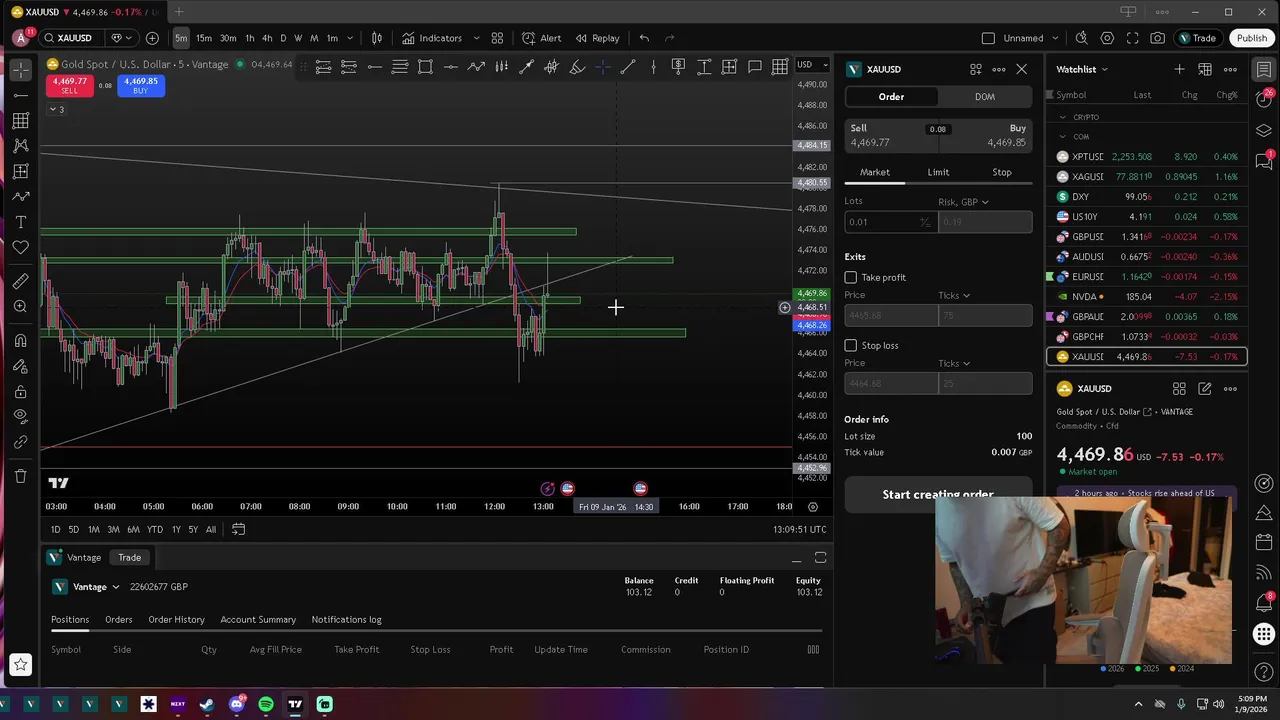Open the object tree layers icon in right sidebar
This screenshot has width=1280, height=720.
1264,131
